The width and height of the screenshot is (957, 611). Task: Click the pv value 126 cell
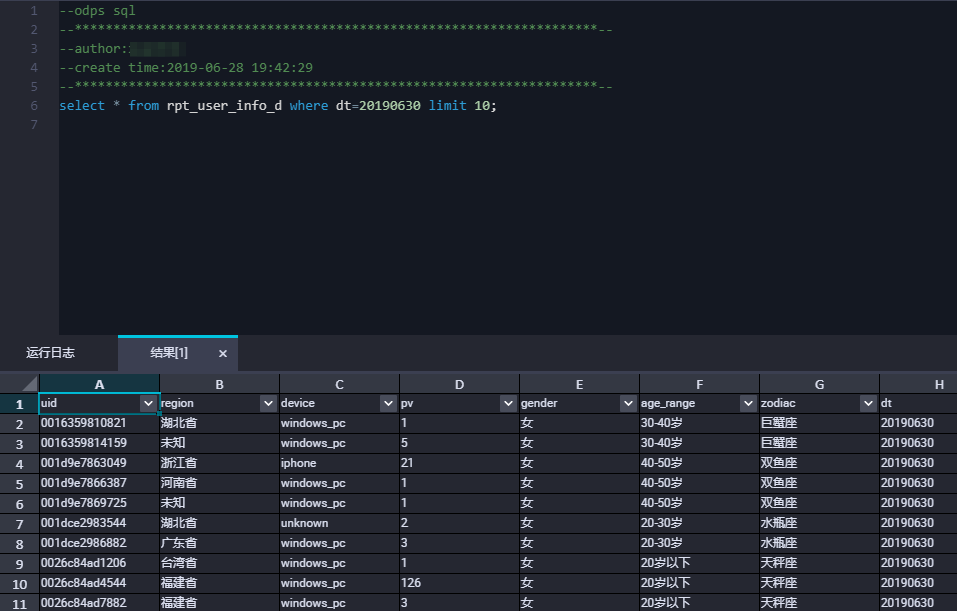pos(459,583)
